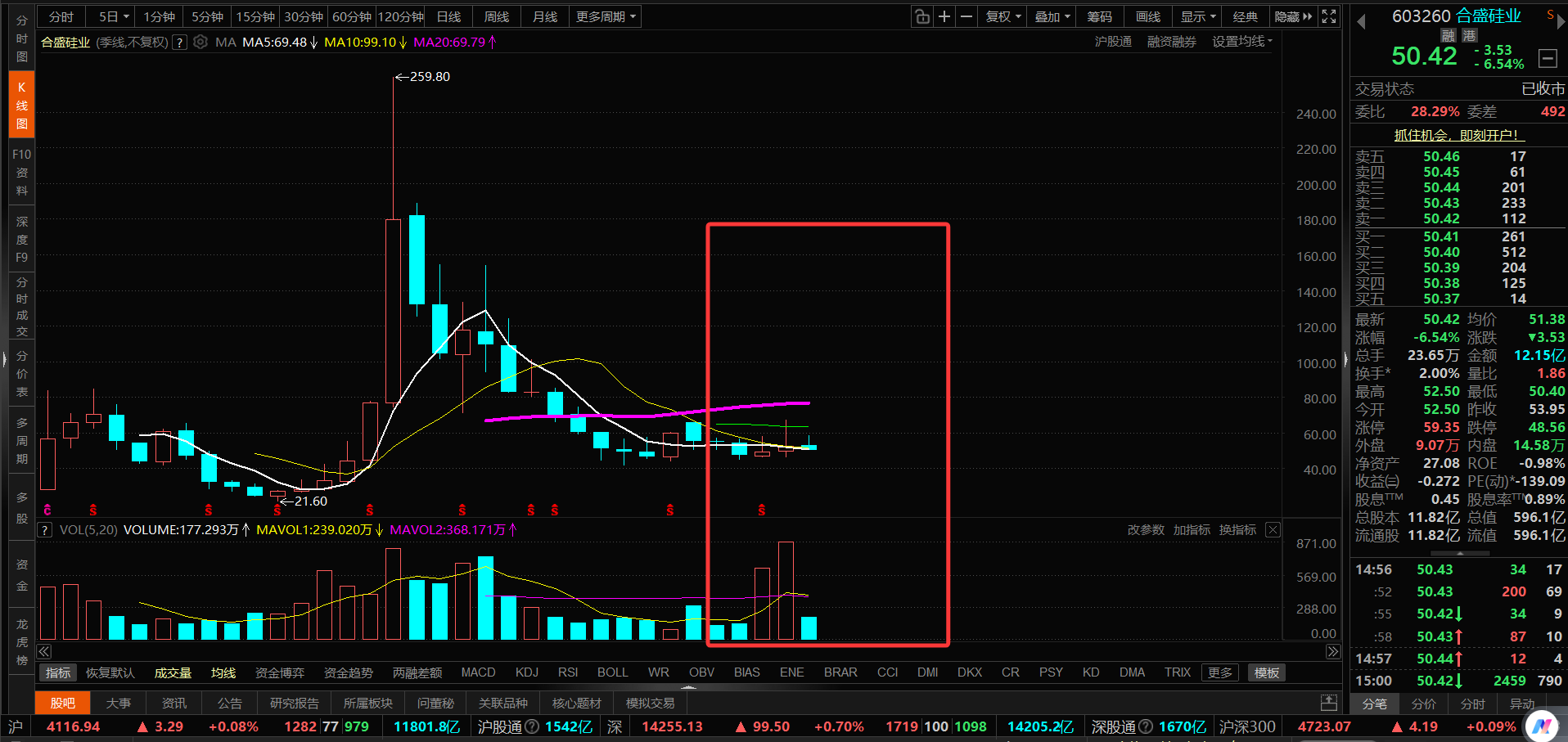This screenshot has height=742, width=1568.
Task: Collapse the right quote panel via edge handle
Action: (x=1345, y=358)
